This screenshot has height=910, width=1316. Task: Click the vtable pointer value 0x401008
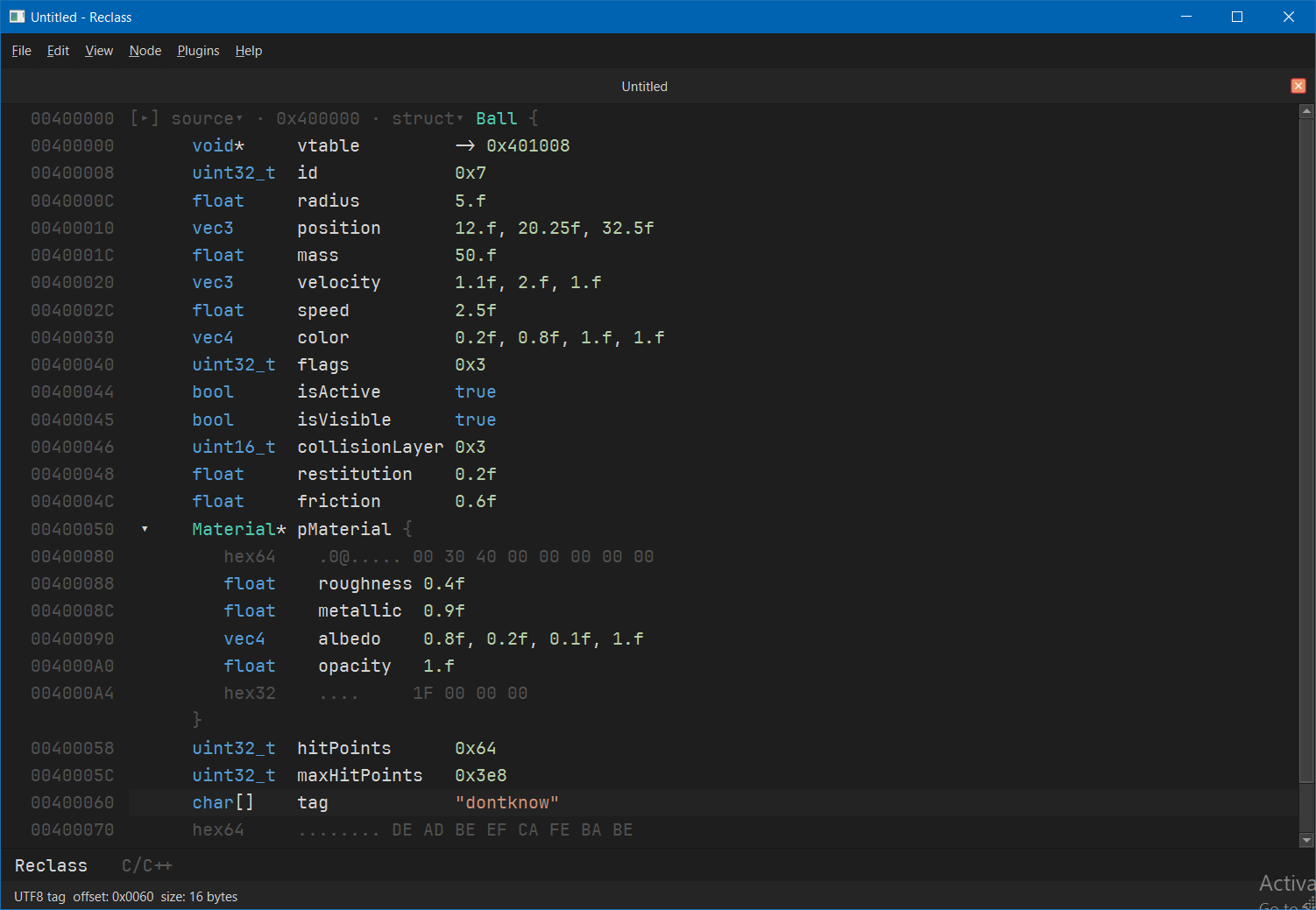click(528, 145)
